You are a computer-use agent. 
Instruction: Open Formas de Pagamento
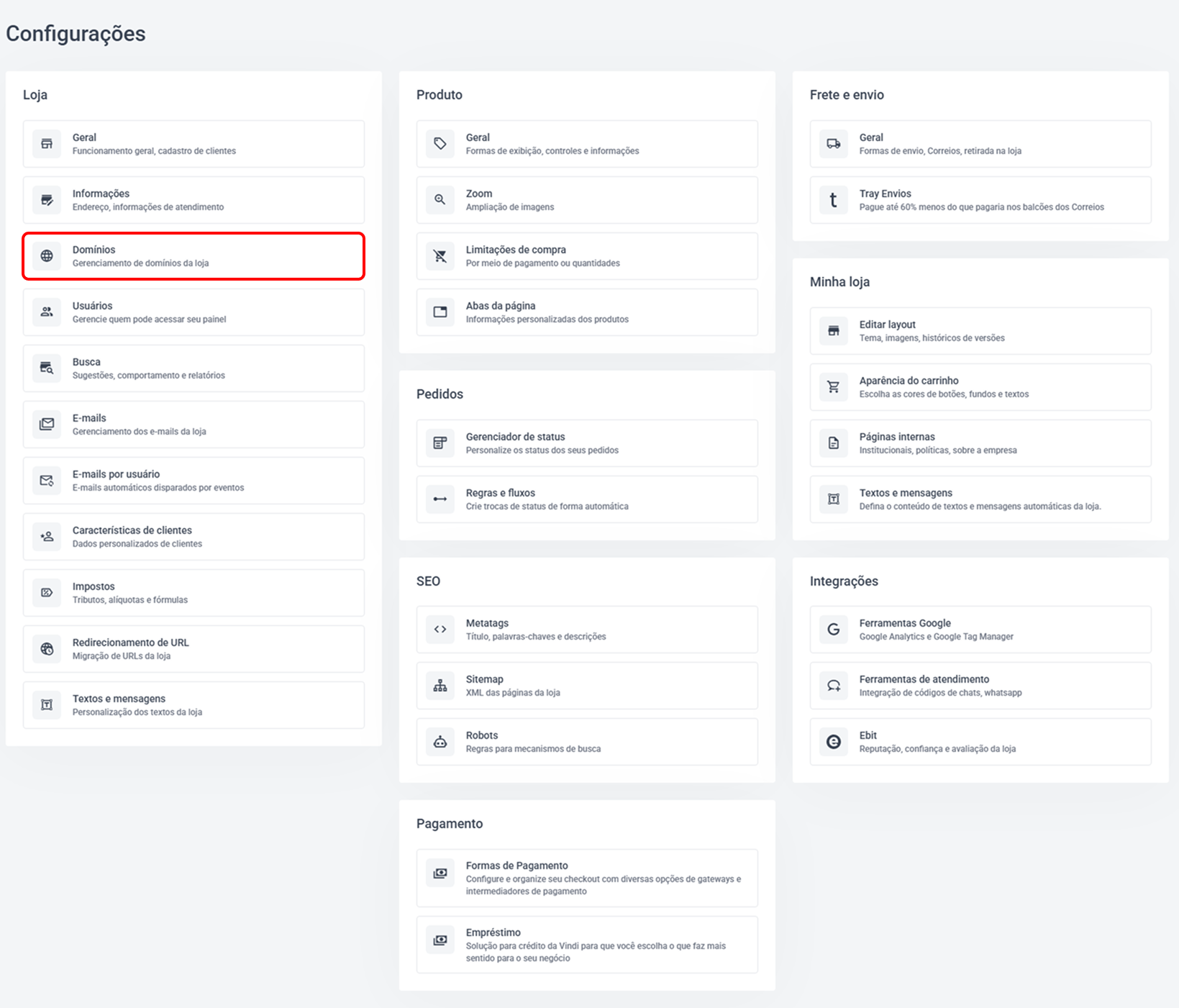coord(587,878)
